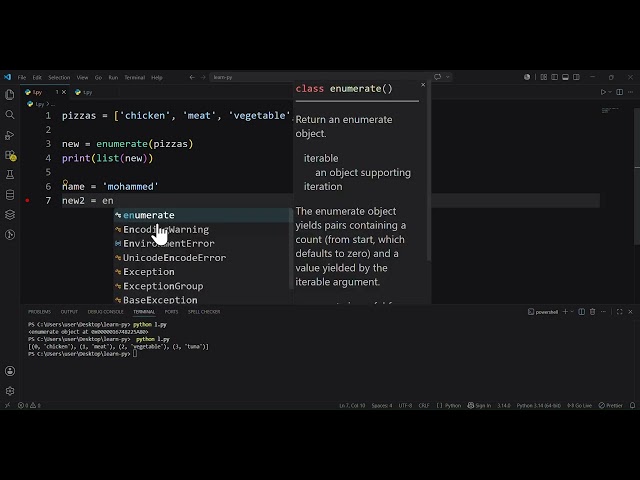Maximize the terminal panel size
The height and width of the screenshot is (480, 640).
(x=620, y=311)
